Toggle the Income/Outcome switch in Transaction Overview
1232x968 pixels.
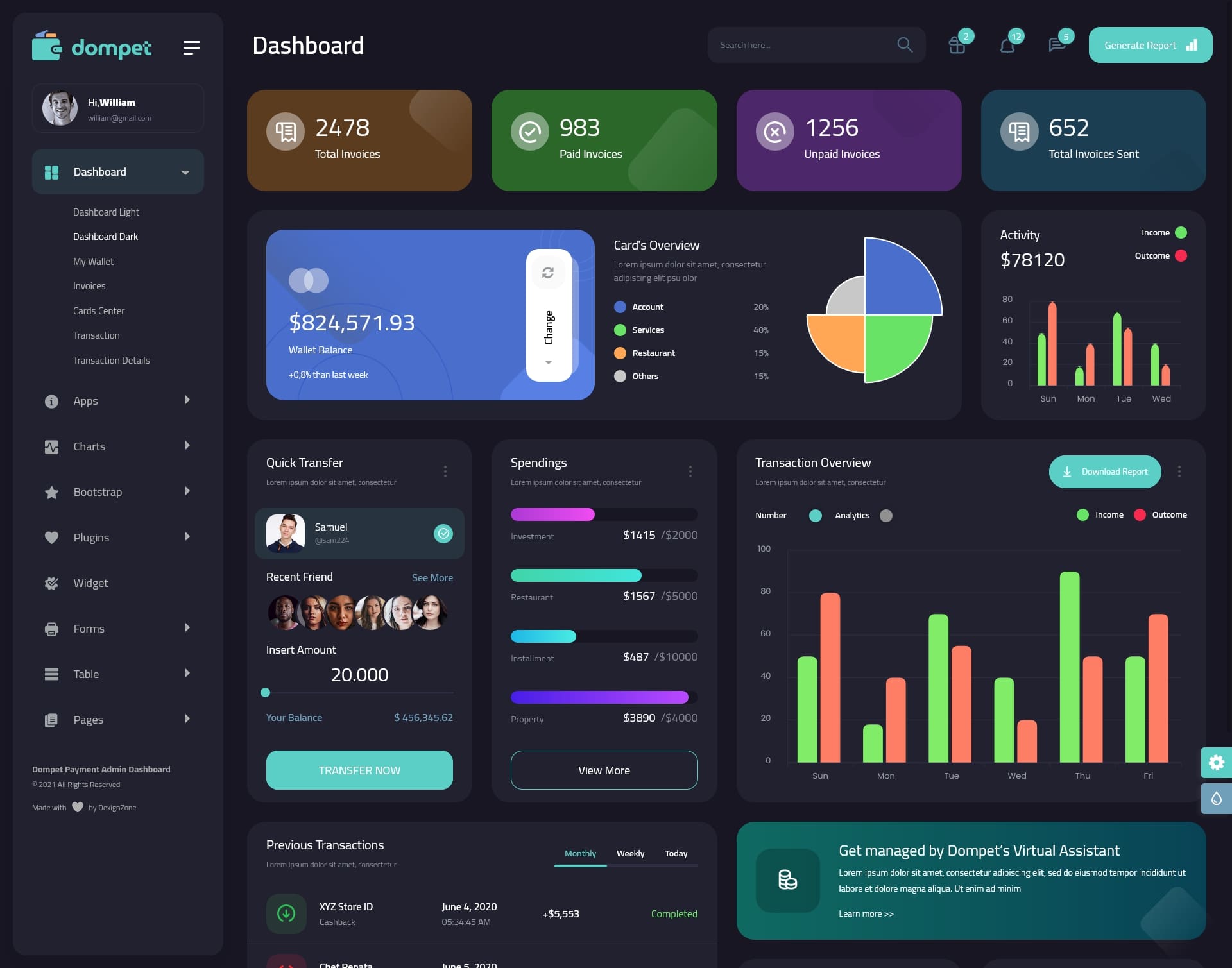(886, 515)
